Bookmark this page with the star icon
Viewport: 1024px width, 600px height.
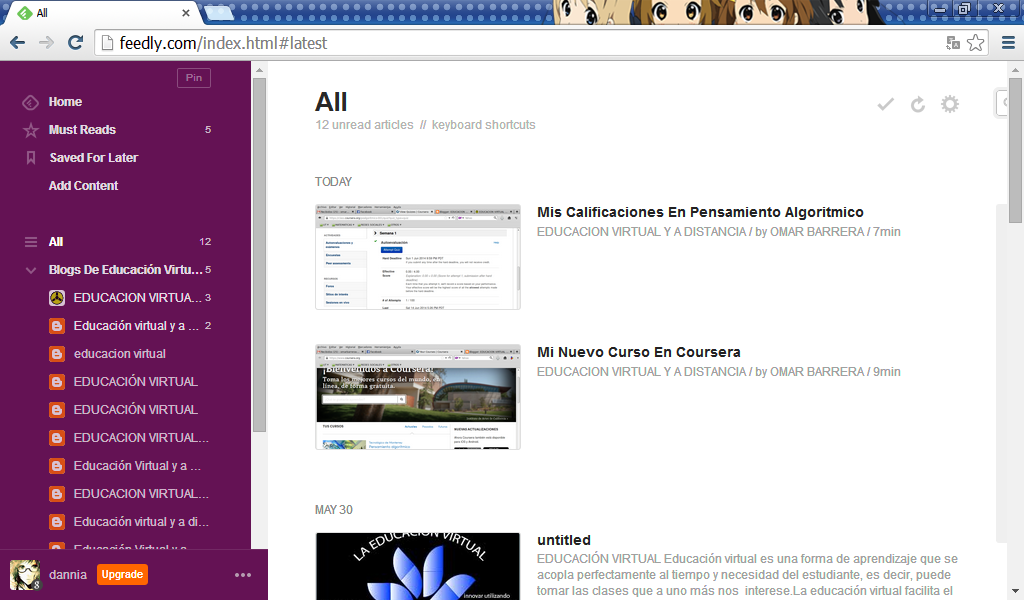click(976, 43)
